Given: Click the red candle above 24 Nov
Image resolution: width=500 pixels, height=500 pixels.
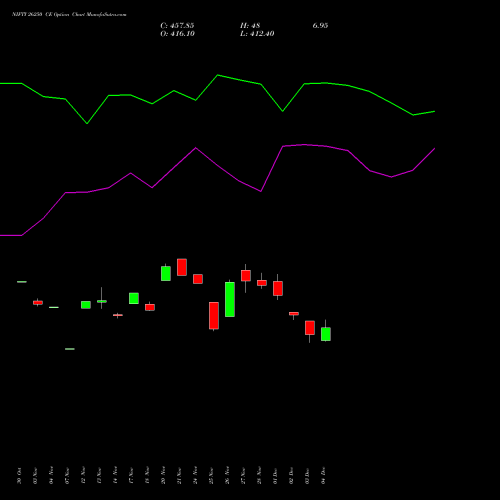Looking at the screenshot, I should (x=198, y=279).
